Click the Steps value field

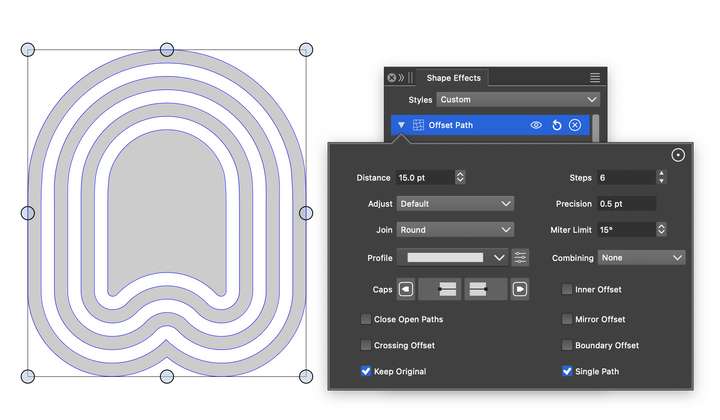point(626,177)
